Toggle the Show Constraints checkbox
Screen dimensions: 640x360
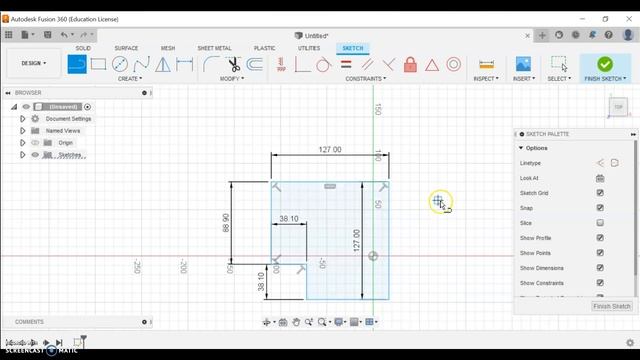600,283
